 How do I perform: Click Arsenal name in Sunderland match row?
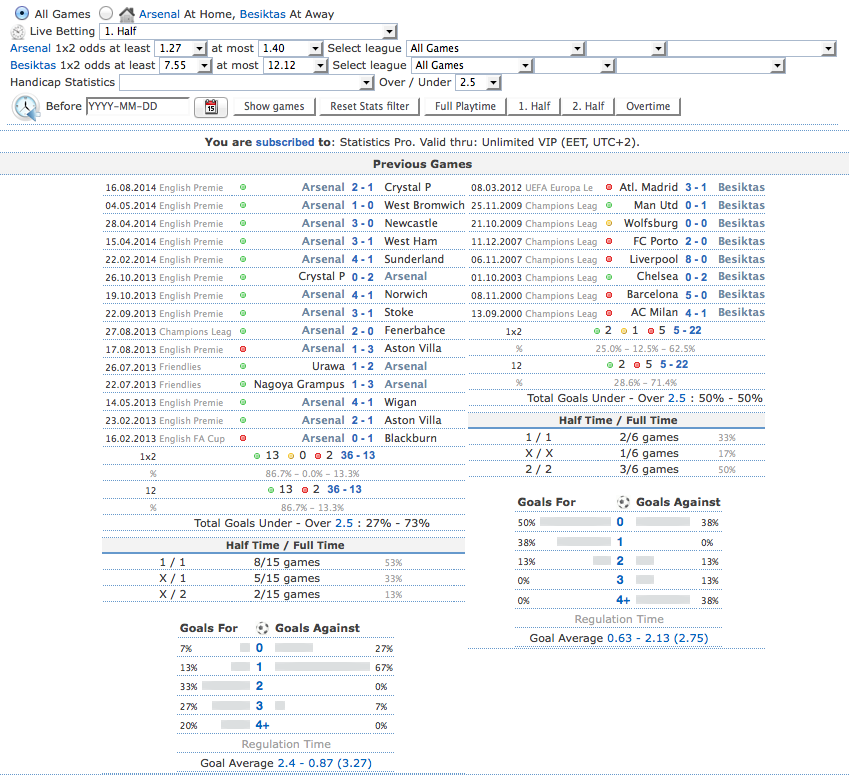[323, 259]
